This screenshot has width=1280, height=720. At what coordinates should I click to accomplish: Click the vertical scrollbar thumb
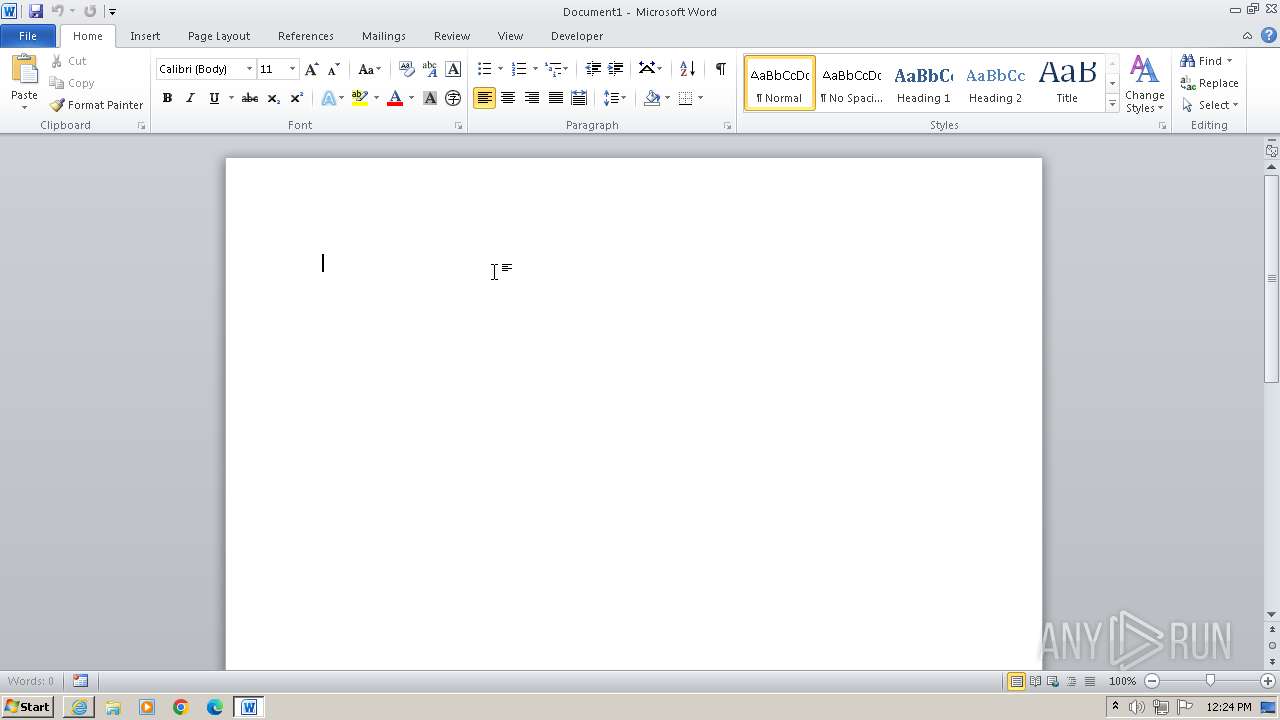click(x=1271, y=278)
